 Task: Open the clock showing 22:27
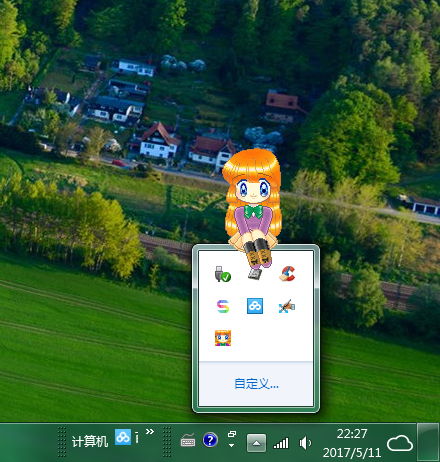pos(352,434)
